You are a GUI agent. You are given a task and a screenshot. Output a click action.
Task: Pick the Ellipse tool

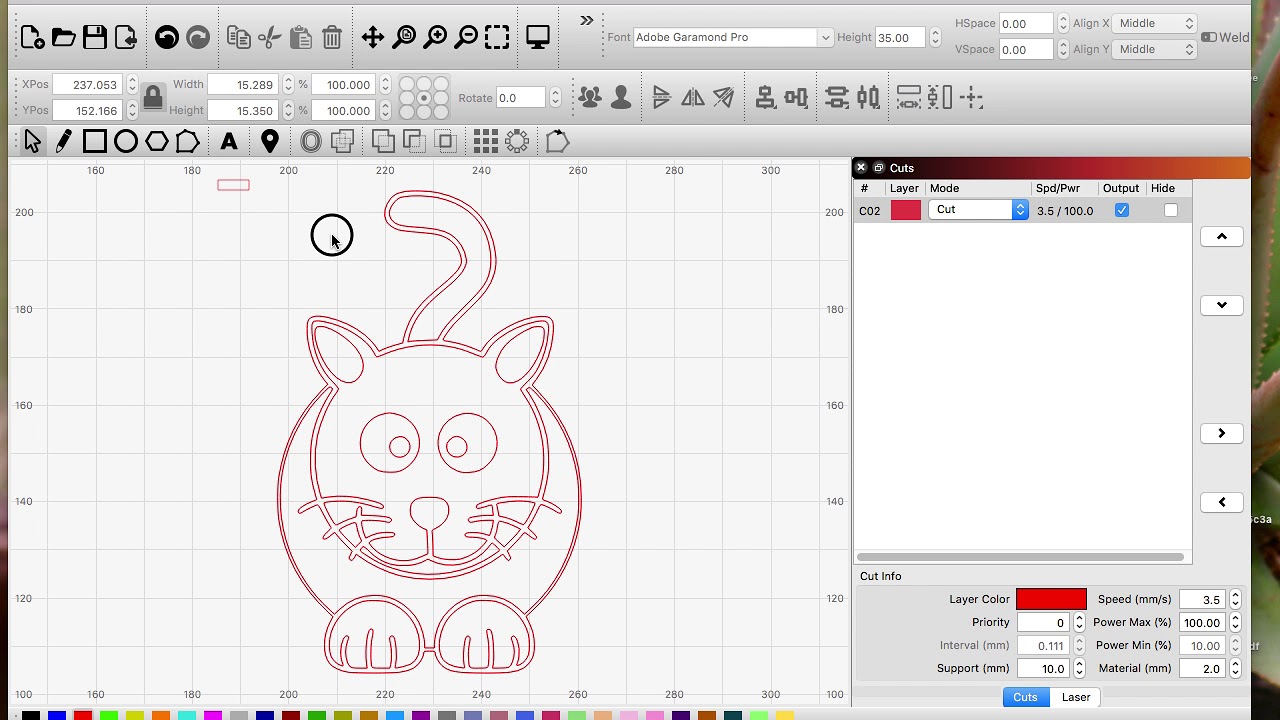(x=126, y=142)
